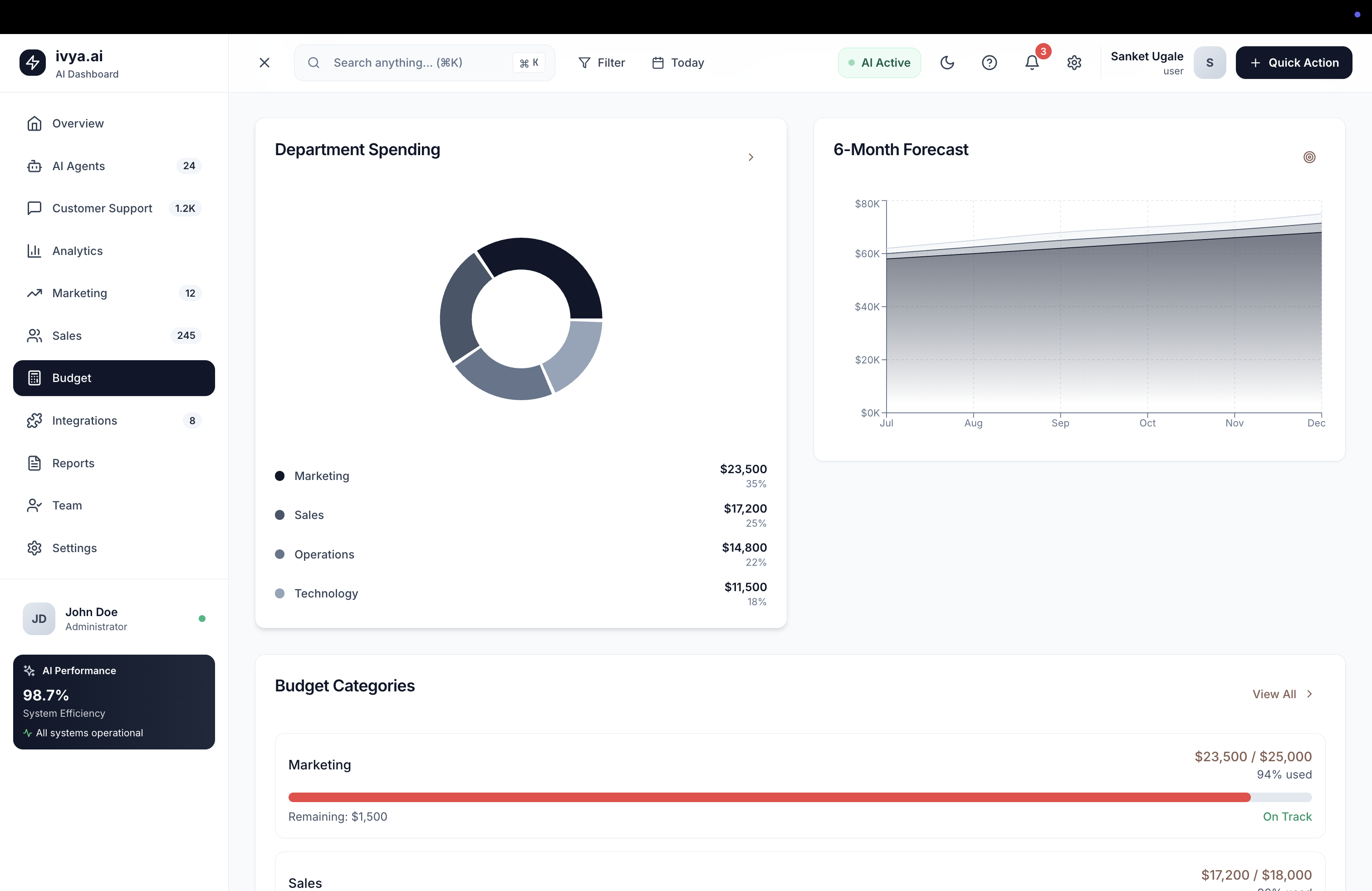Open the Today date picker
Viewport: 1372px width, 891px height.
point(678,63)
